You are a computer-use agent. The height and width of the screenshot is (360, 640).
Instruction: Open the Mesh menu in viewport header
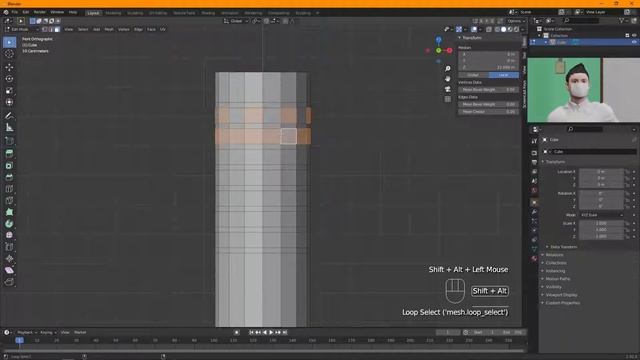point(109,29)
